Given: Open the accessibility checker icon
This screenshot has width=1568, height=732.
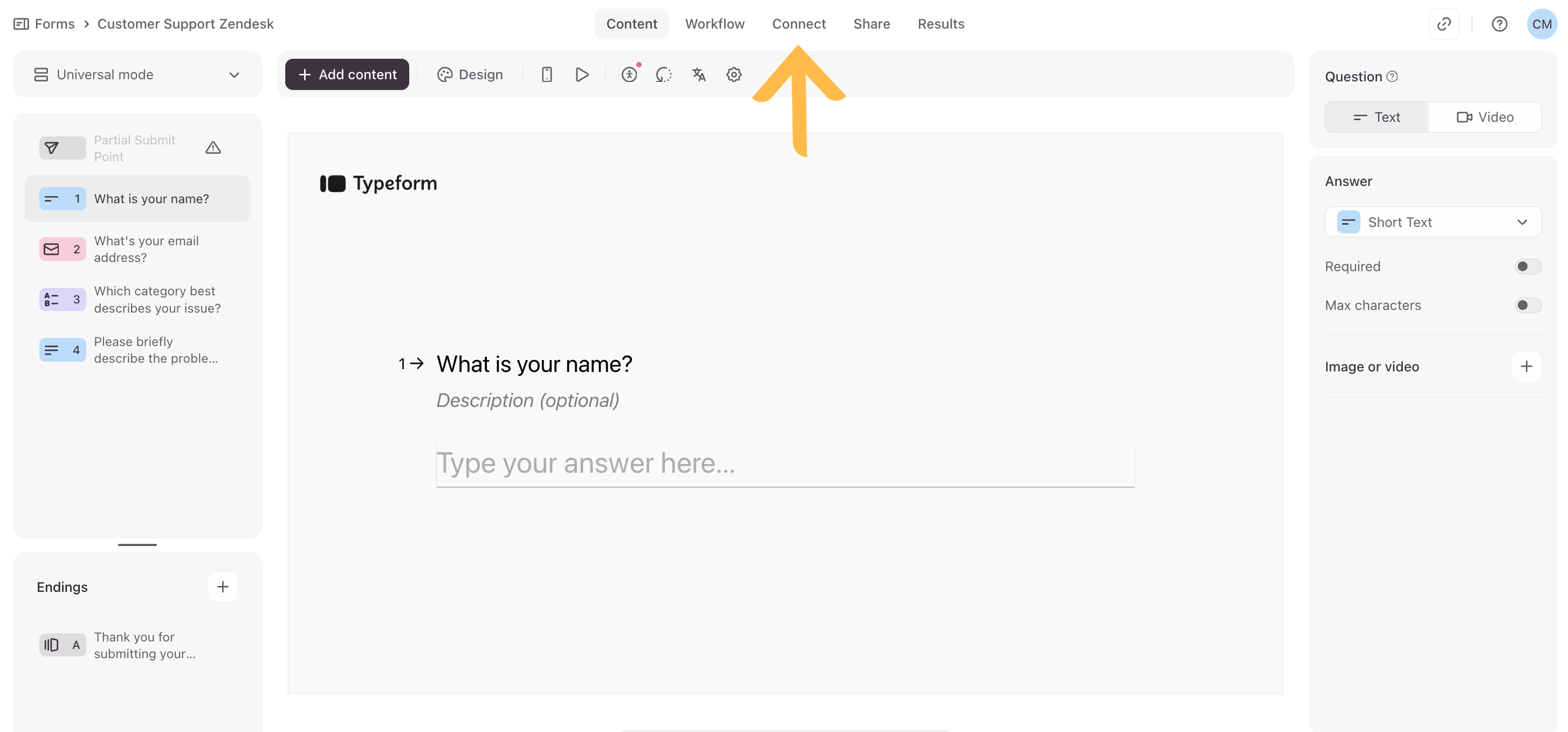Looking at the screenshot, I should pyautogui.click(x=629, y=74).
